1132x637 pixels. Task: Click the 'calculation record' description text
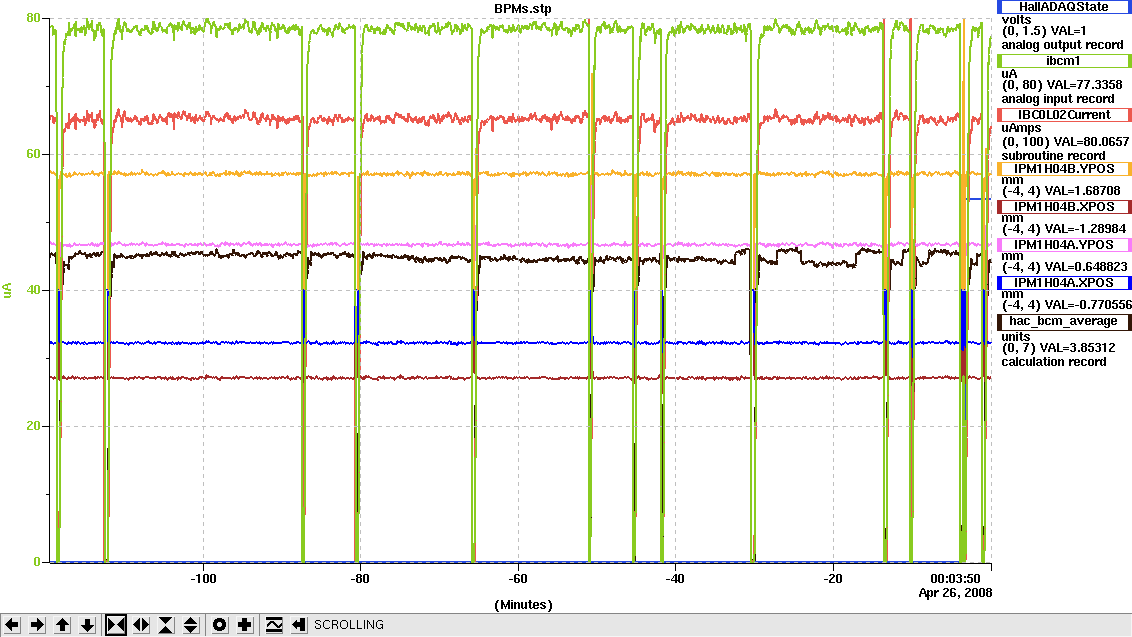pyautogui.click(x=1053, y=362)
